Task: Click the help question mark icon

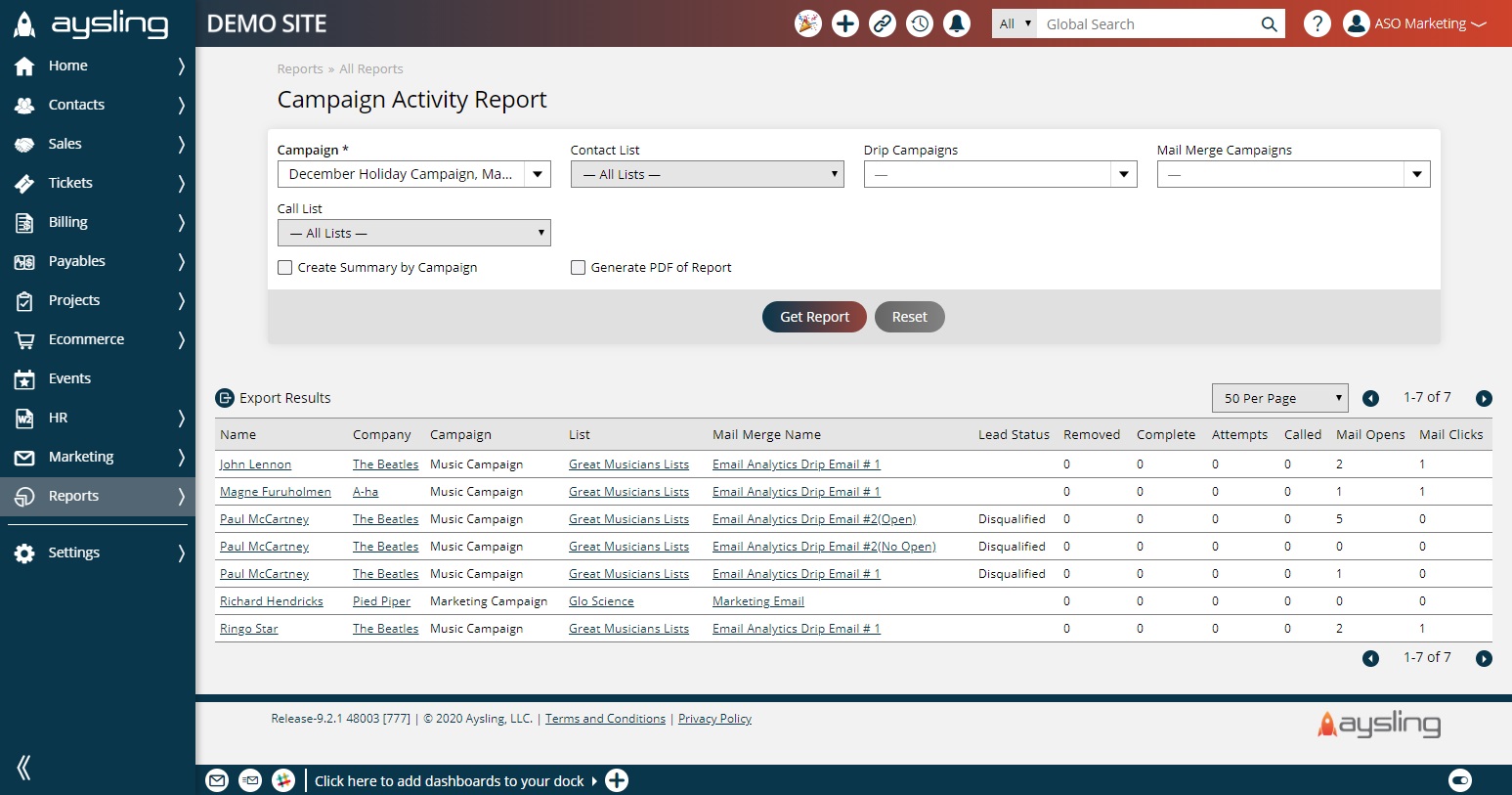Action: pos(1318,23)
